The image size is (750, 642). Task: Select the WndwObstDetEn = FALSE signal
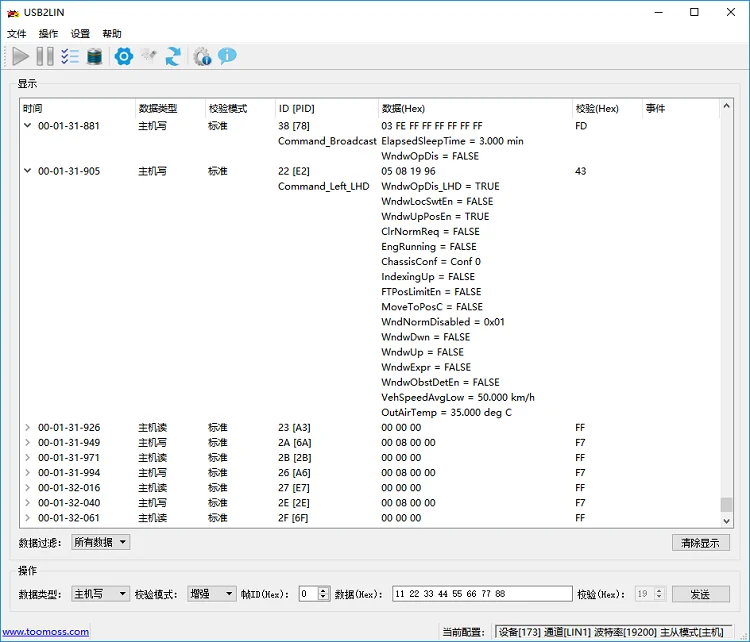click(440, 382)
